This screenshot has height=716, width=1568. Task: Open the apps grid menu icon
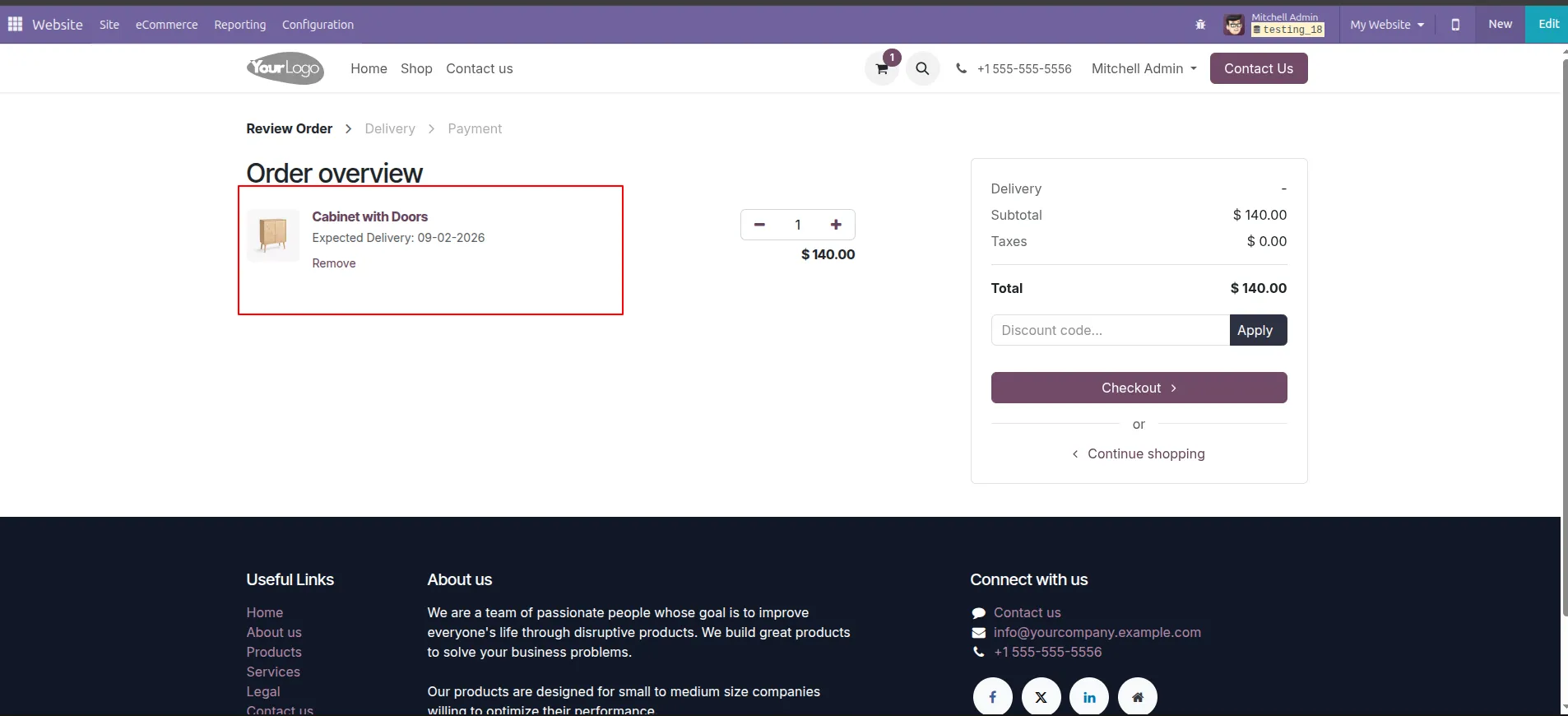pyautogui.click(x=15, y=24)
